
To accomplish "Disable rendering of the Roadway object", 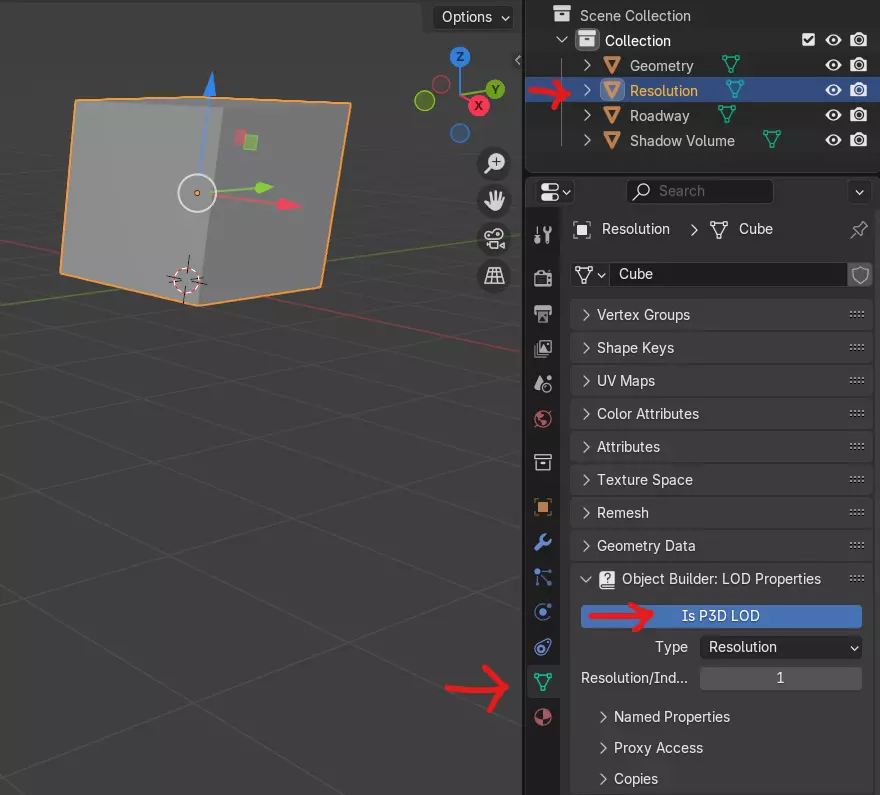I will coord(858,116).
